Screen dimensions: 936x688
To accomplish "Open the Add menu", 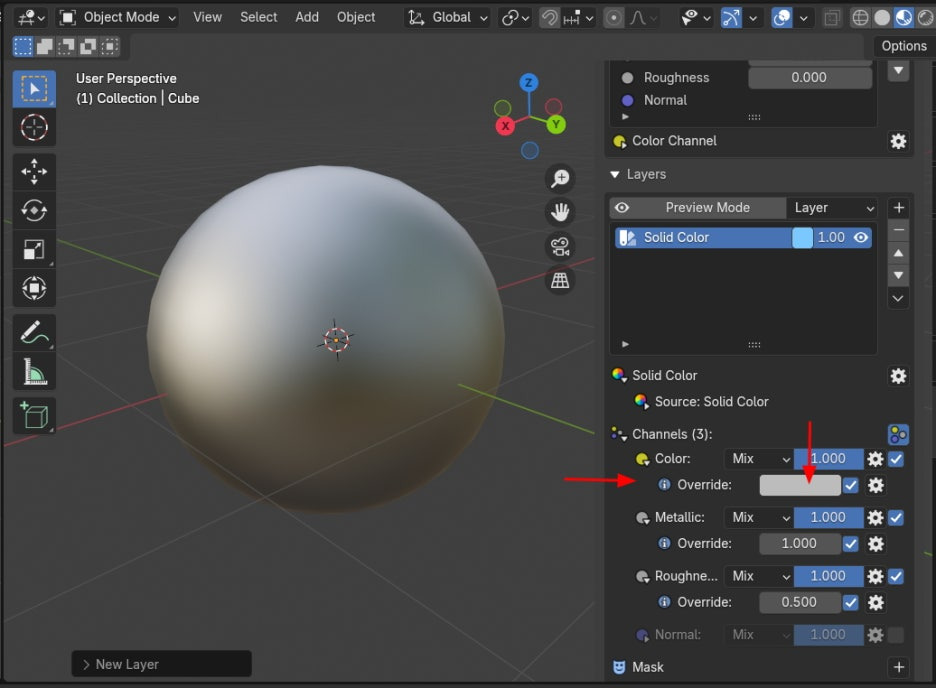I will (307, 17).
